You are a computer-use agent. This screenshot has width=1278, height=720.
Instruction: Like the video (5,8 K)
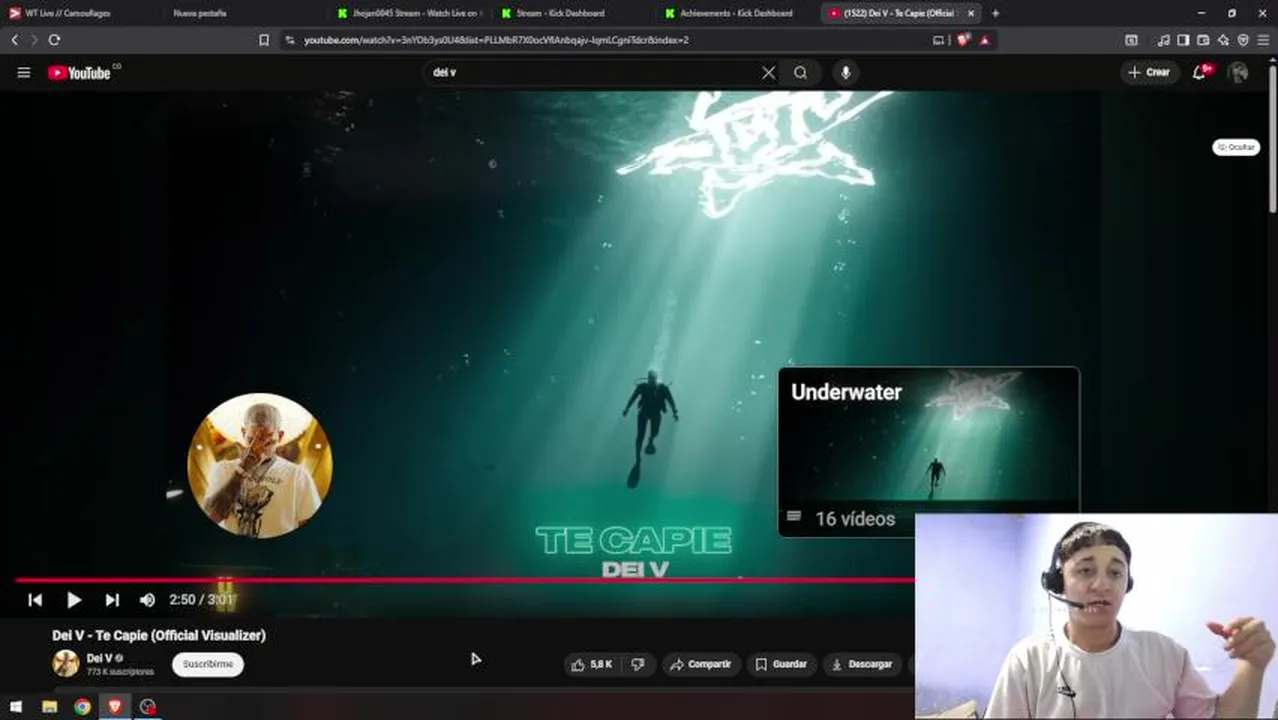click(591, 664)
